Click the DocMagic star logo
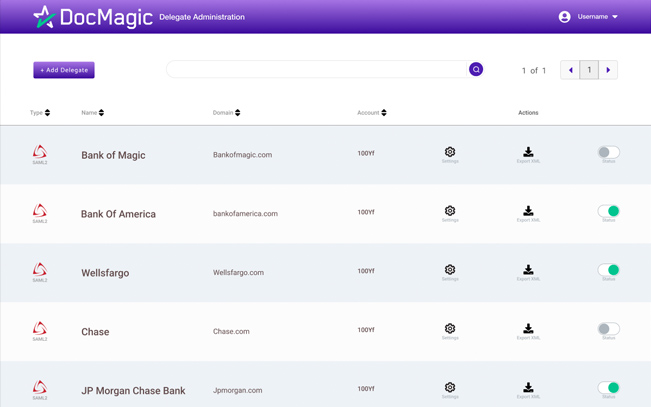 [x=44, y=17]
